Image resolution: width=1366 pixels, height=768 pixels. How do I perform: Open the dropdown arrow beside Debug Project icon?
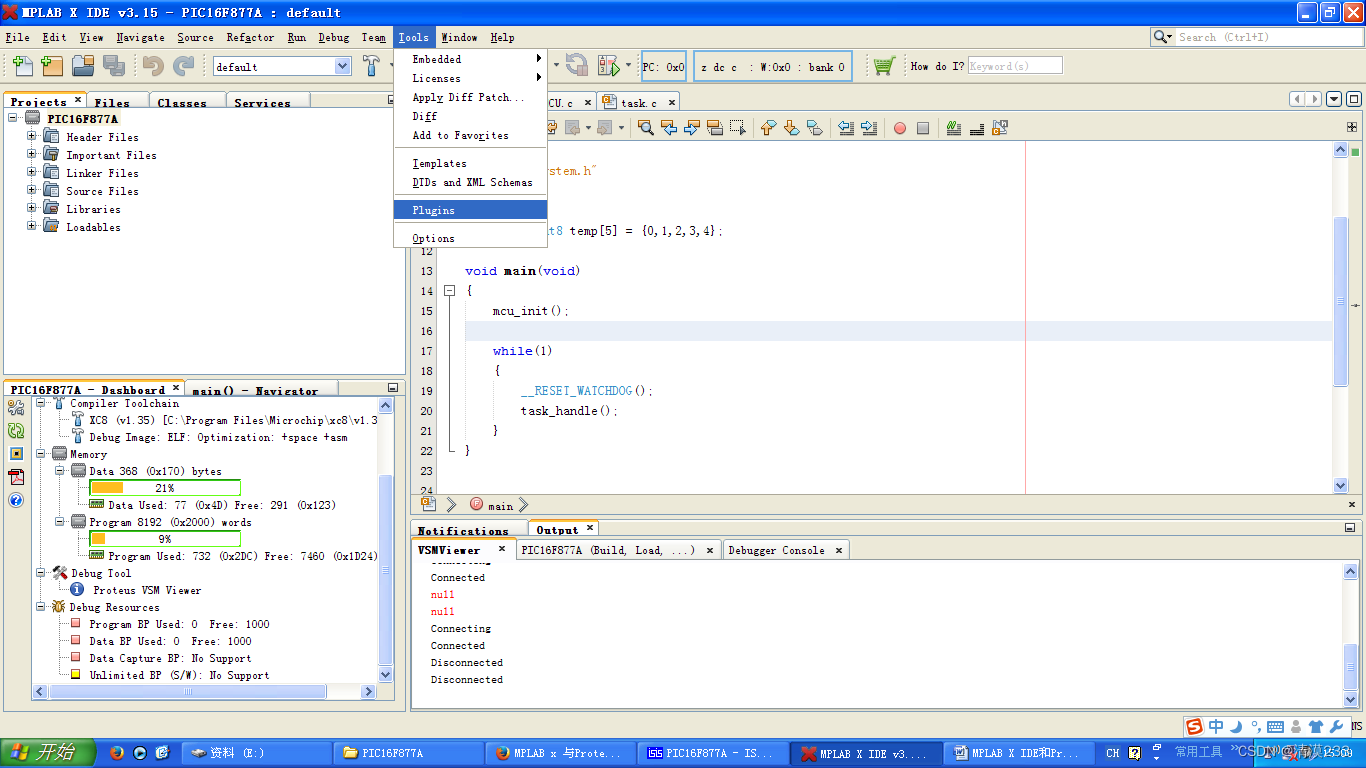click(628, 66)
